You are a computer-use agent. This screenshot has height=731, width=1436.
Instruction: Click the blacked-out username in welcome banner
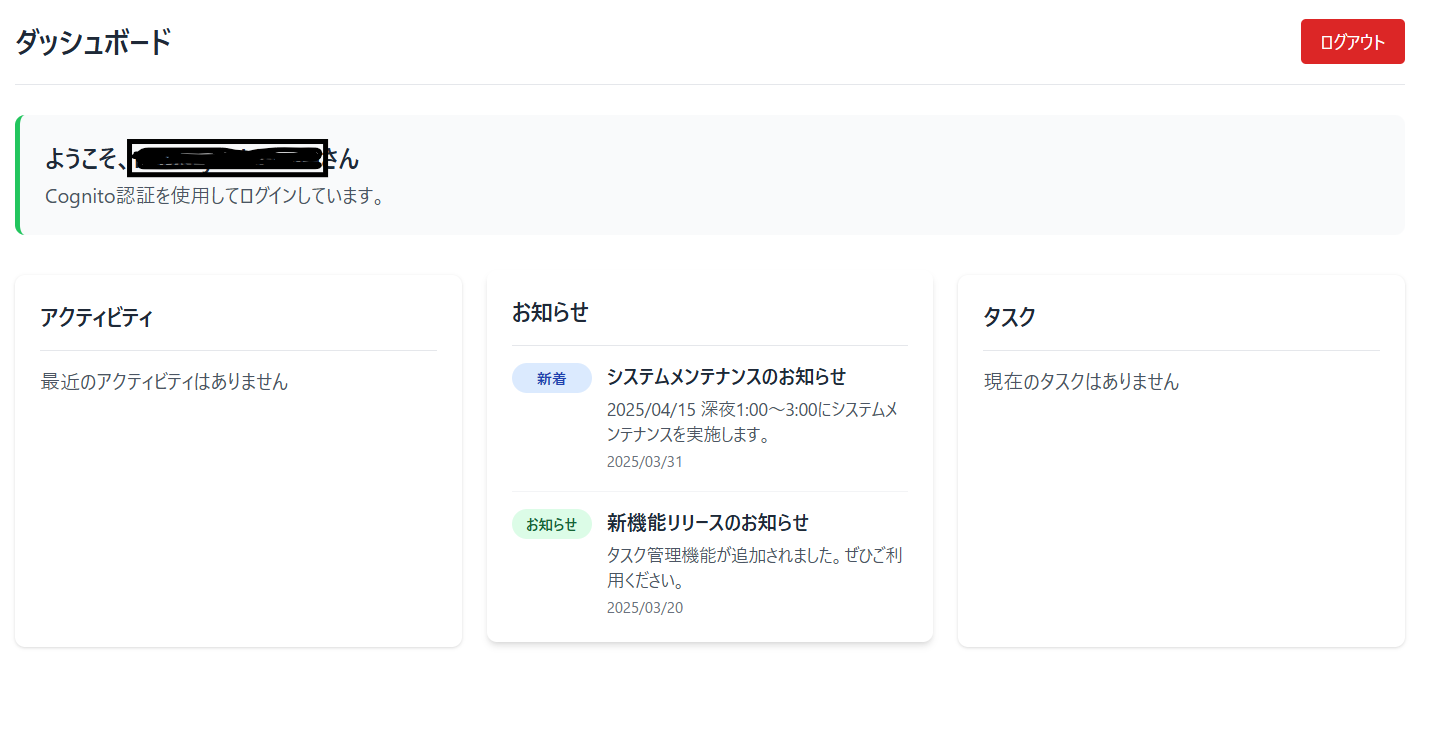tap(228, 158)
